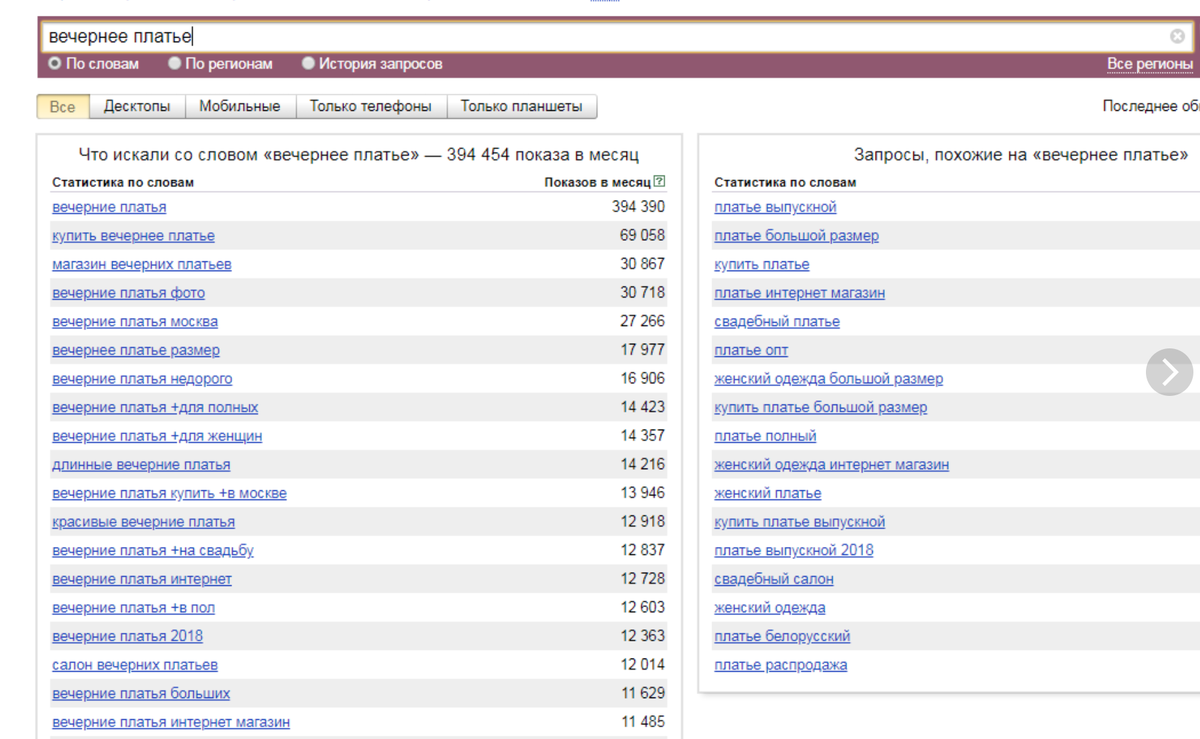Open the платье интернет магазин link

point(800,293)
